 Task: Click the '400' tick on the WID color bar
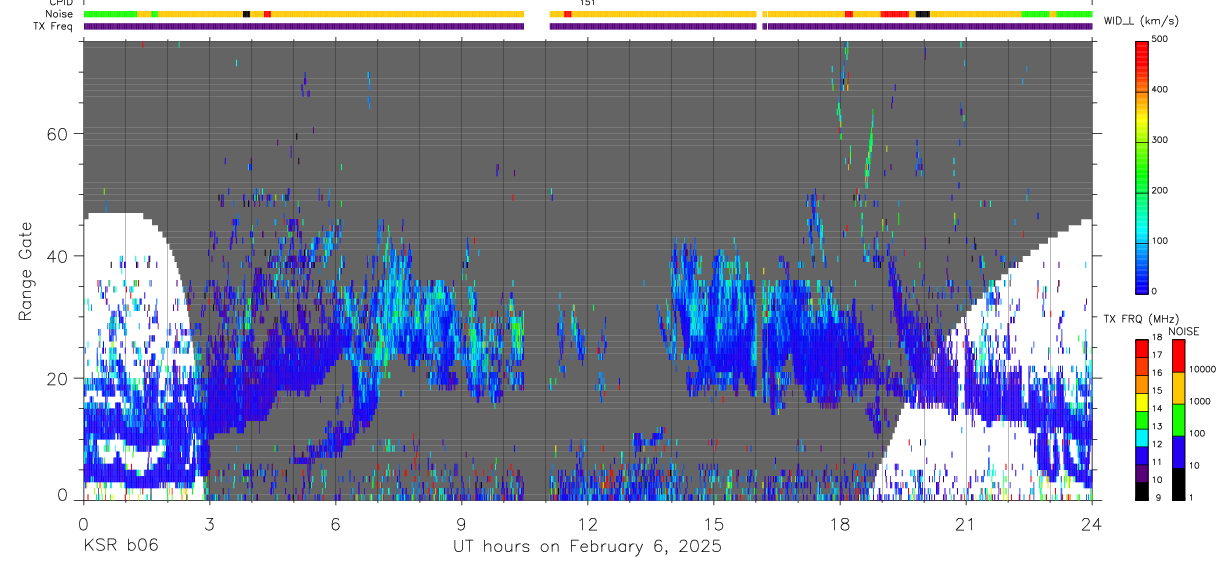1159,89
